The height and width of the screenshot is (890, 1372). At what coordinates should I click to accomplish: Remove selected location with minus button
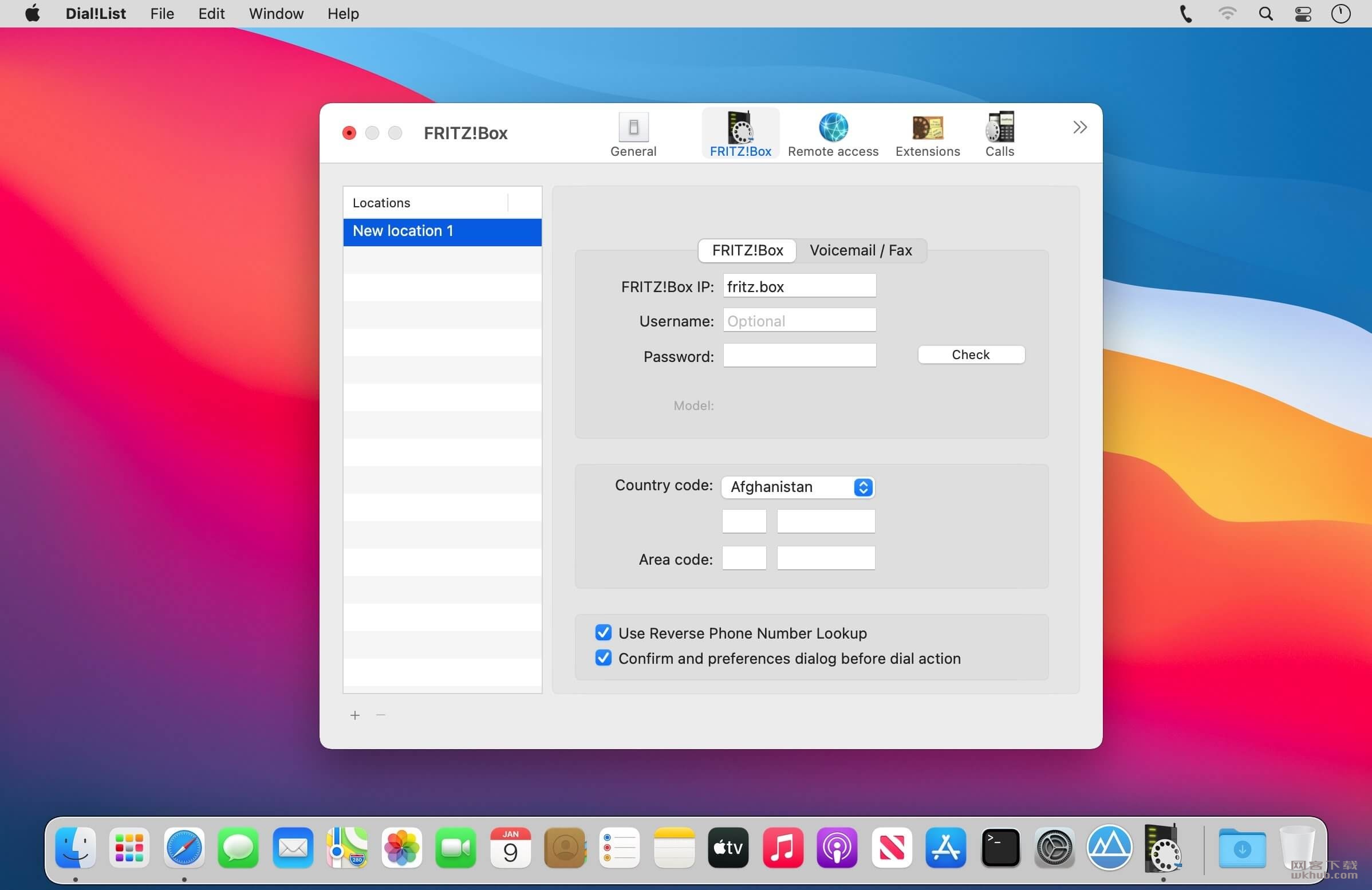pos(380,715)
